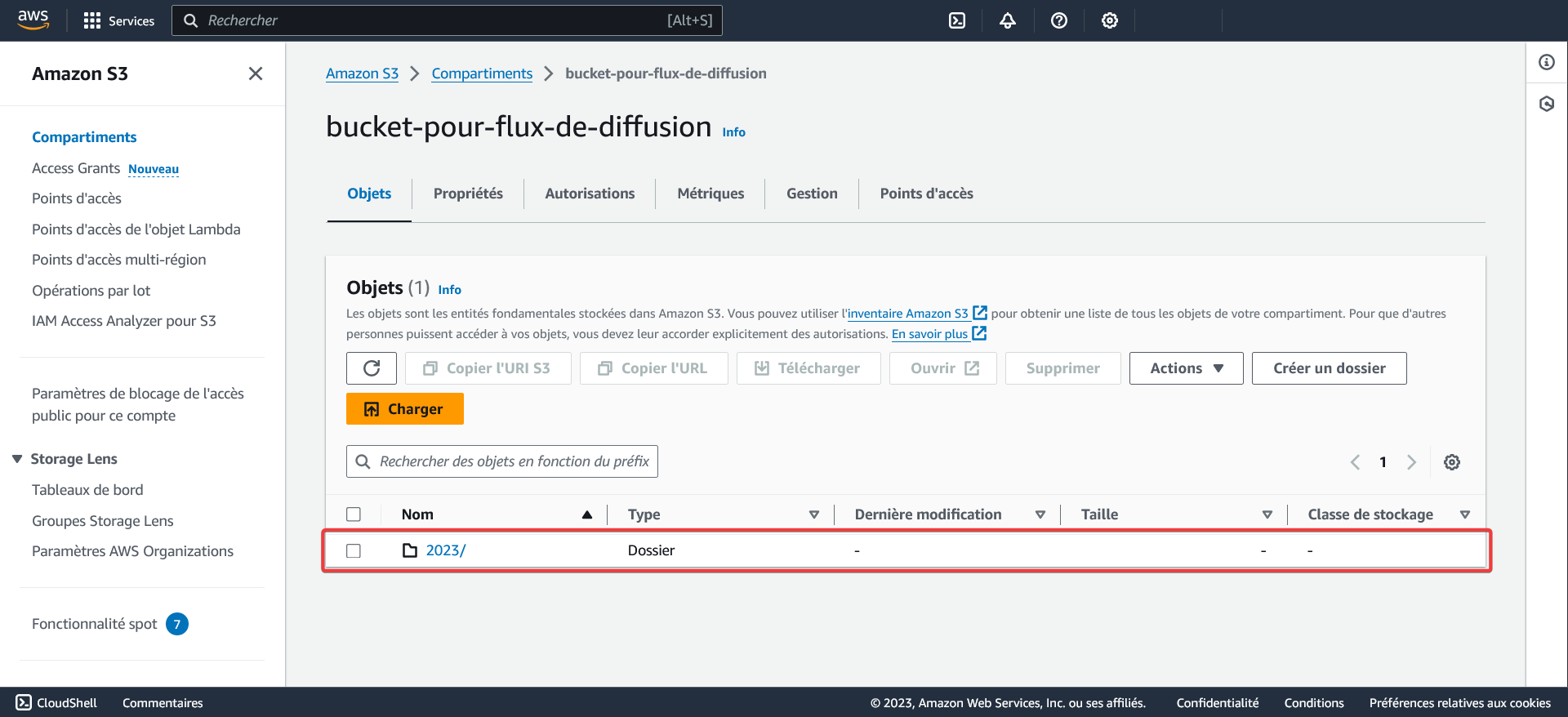
Task: Open Compartiments in sidebar
Action: tap(84, 137)
